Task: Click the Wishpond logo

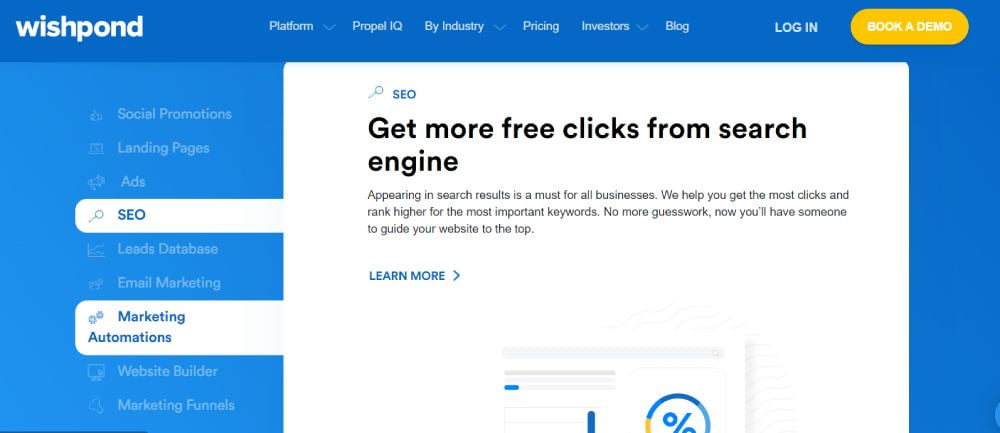Action: point(79,27)
